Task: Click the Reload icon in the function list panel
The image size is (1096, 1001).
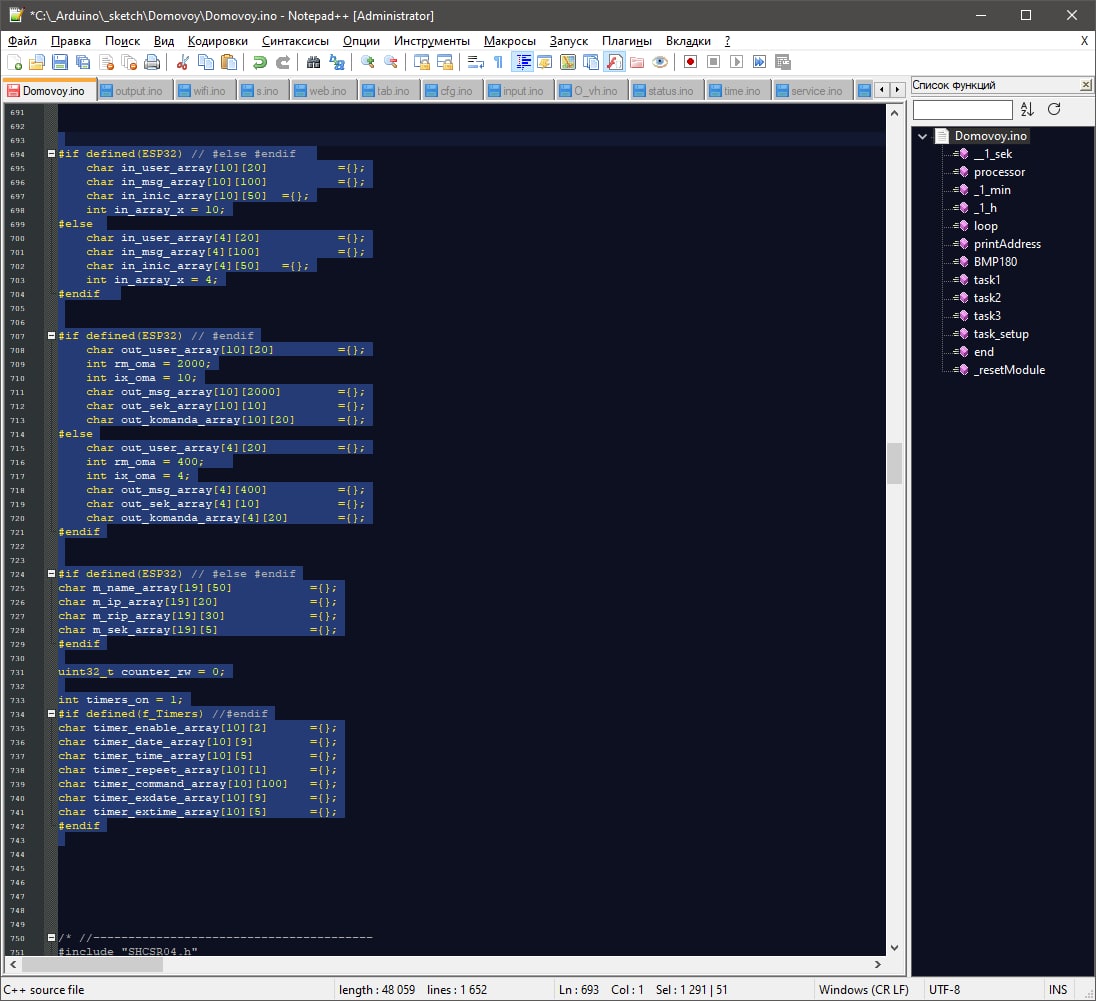Action: [1054, 109]
